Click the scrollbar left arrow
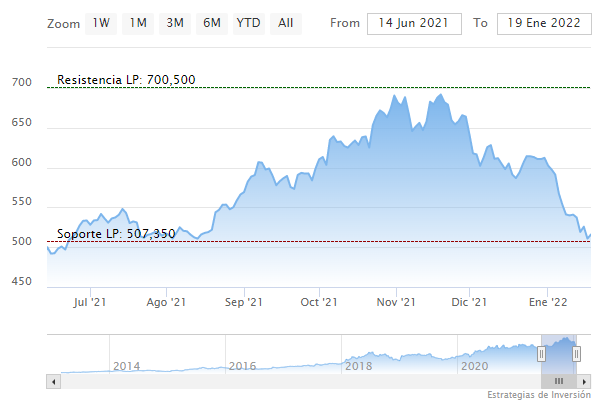This screenshot has width=601, height=411. point(53,381)
